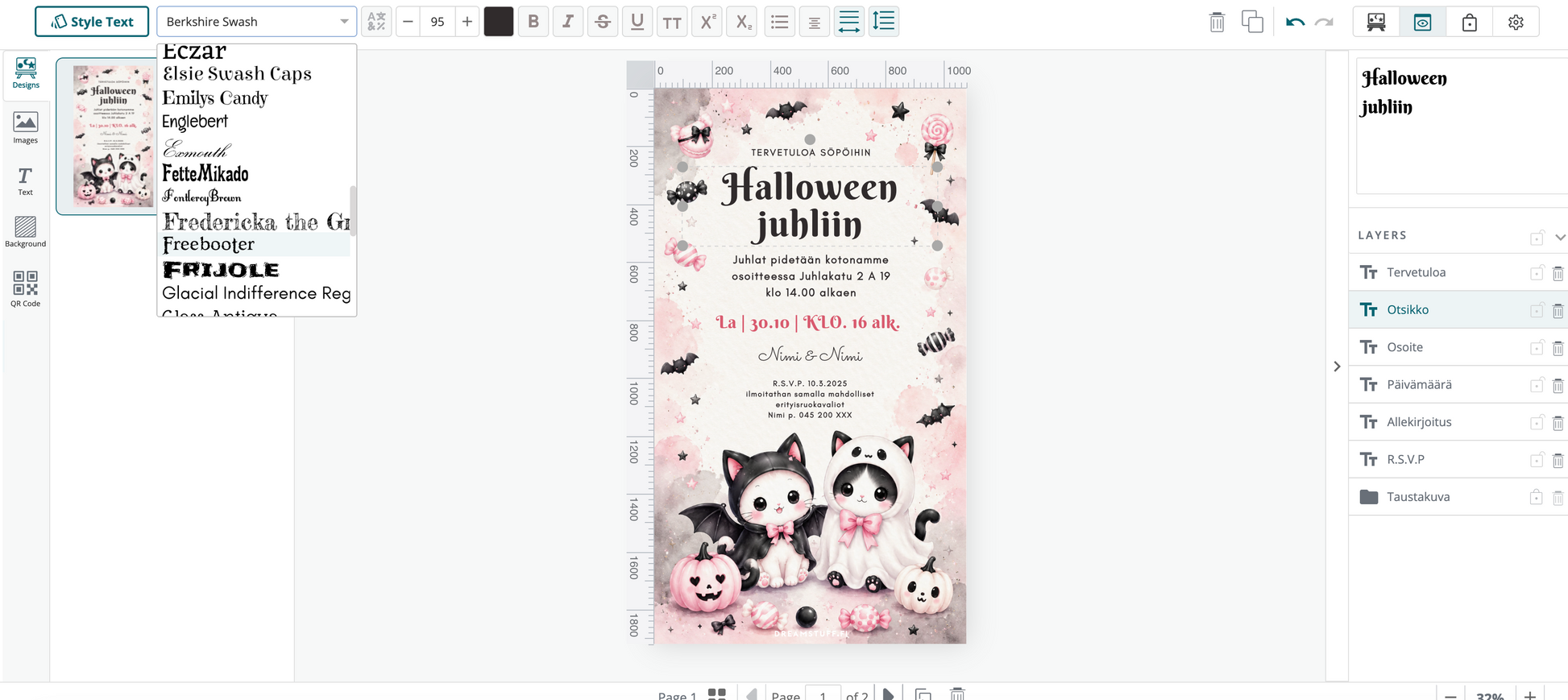Collapse the right side panel arrow
Viewport: 1568px width, 700px height.
[1337, 367]
